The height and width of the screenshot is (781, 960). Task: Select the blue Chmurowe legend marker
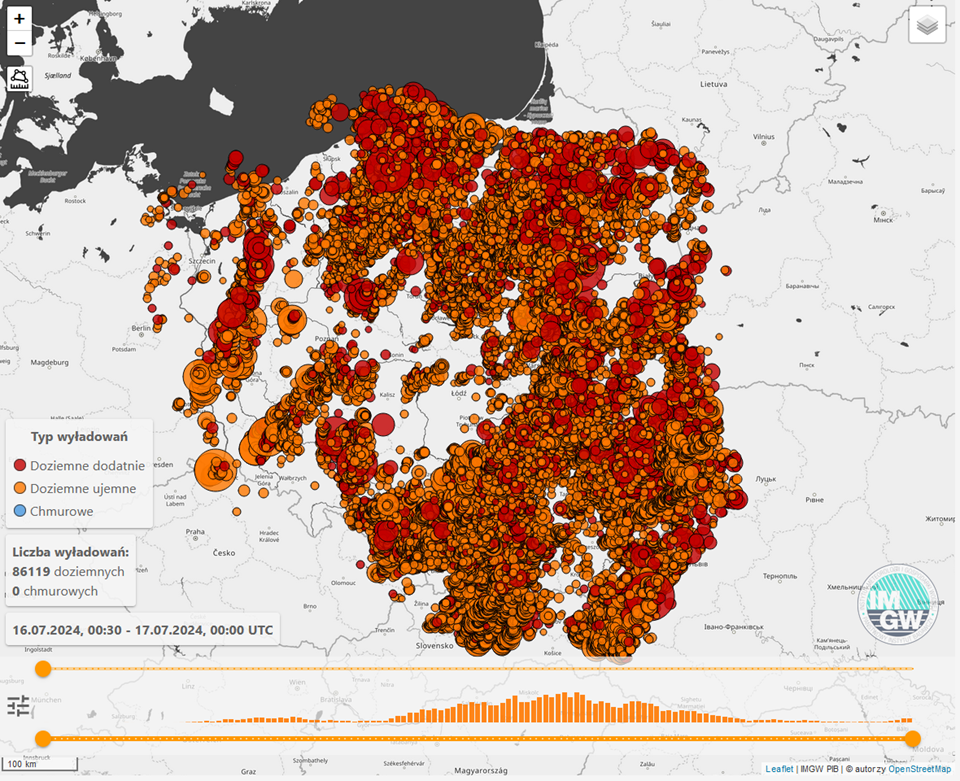pyautogui.click(x=20, y=510)
